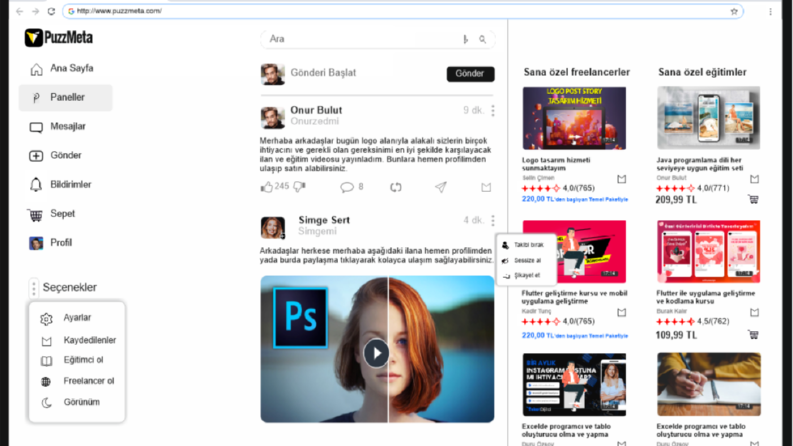
Task: Bookmark this page with the star icon
Action: tap(734, 11)
